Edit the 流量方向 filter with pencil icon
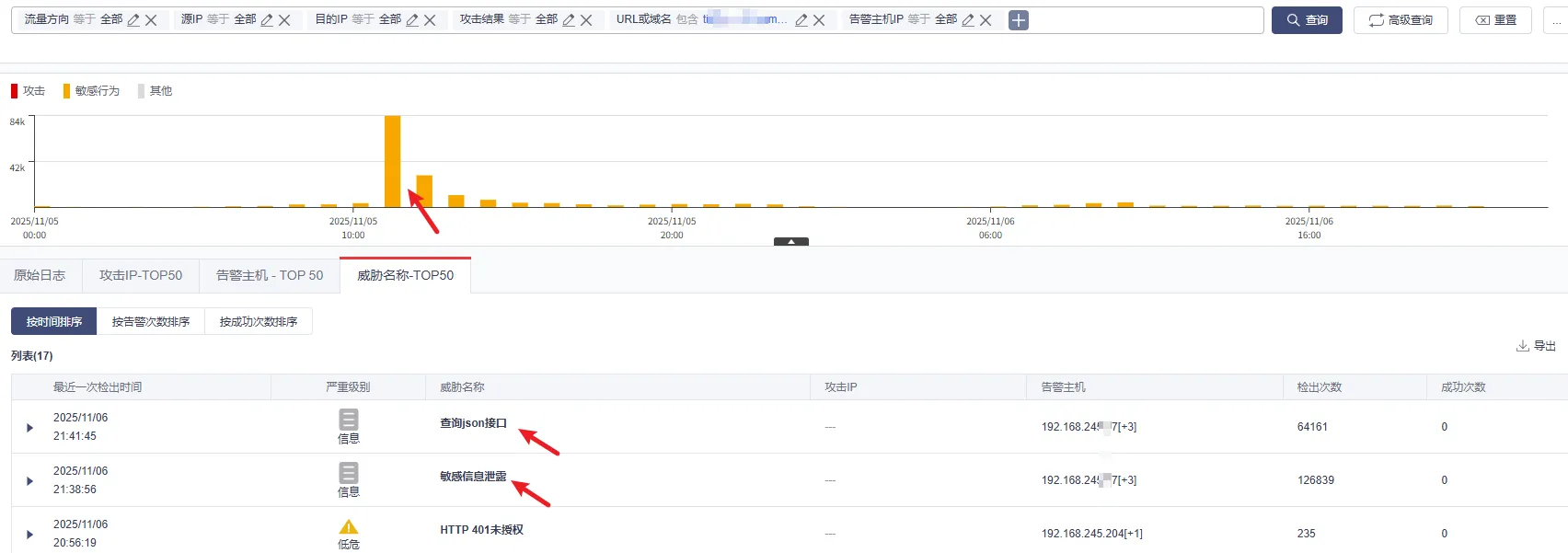Screen dimensions: 1568x553 click(x=133, y=20)
